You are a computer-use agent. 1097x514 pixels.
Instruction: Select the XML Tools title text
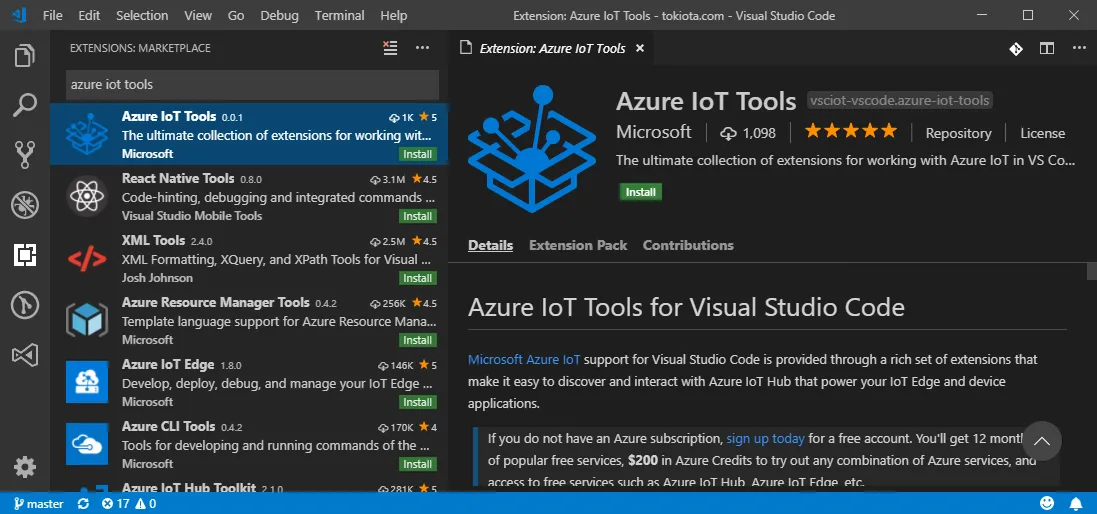[x=153, y=241]
